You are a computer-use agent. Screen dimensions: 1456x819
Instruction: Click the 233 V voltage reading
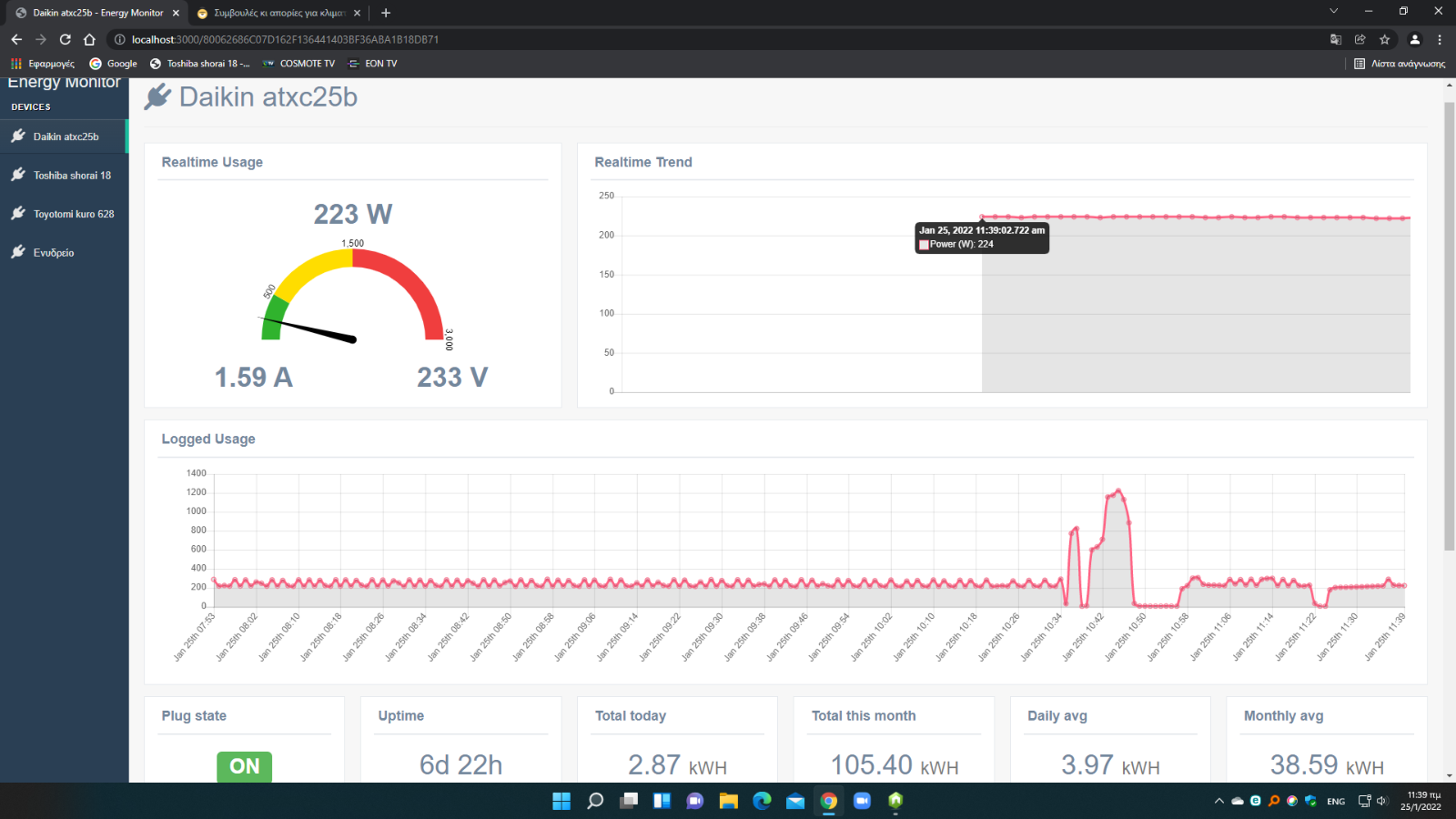coord(452,377)
